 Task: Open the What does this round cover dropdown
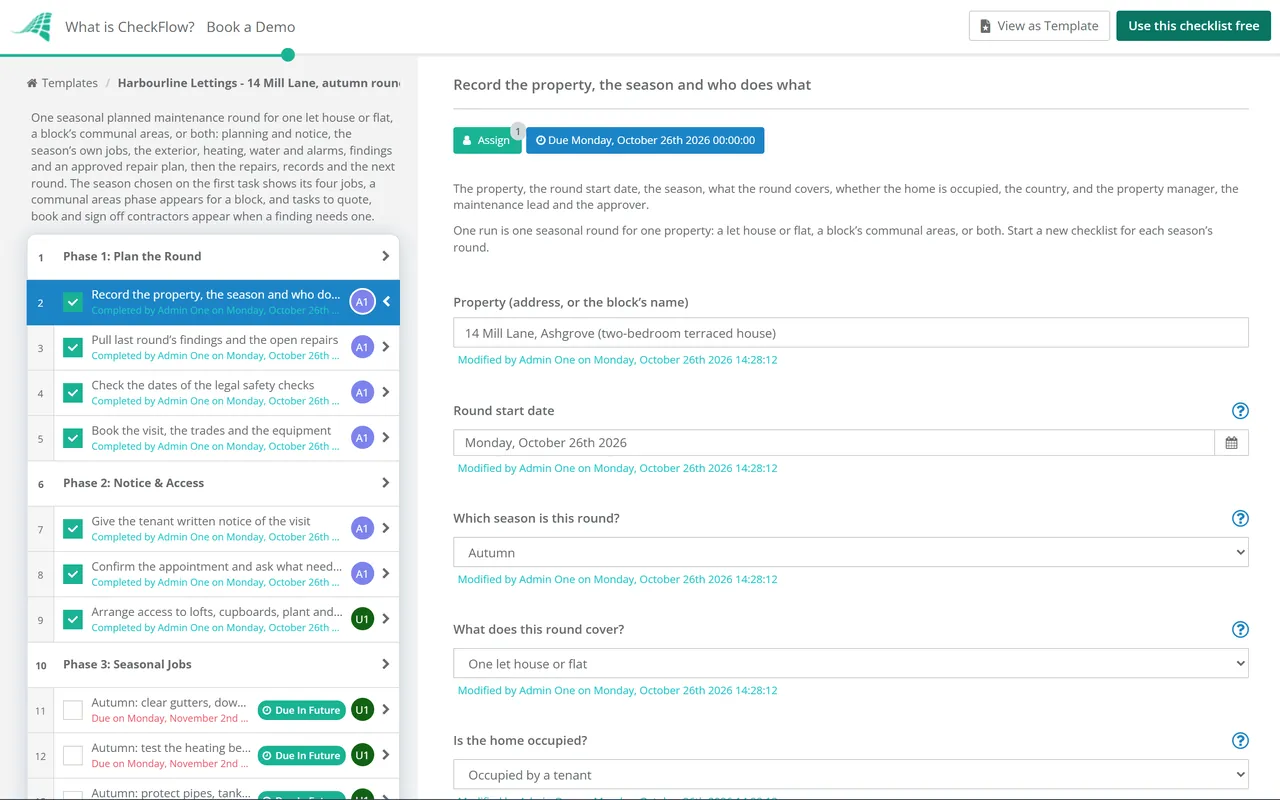tap(851, 664)
